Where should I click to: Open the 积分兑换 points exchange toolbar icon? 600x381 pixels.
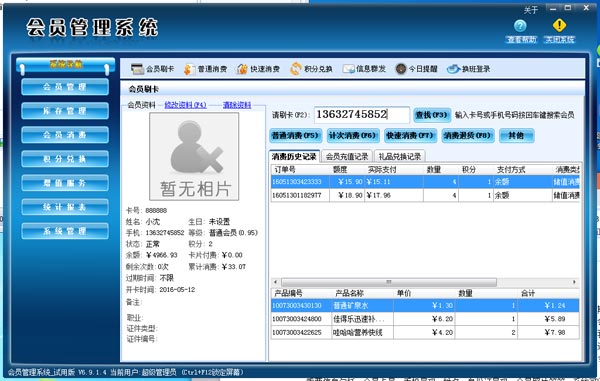[x=295, y=69]
